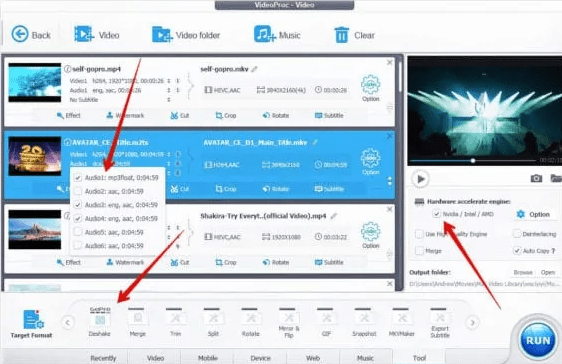
Task: Seek using the preview progress slider
Action: click(473, 161)
